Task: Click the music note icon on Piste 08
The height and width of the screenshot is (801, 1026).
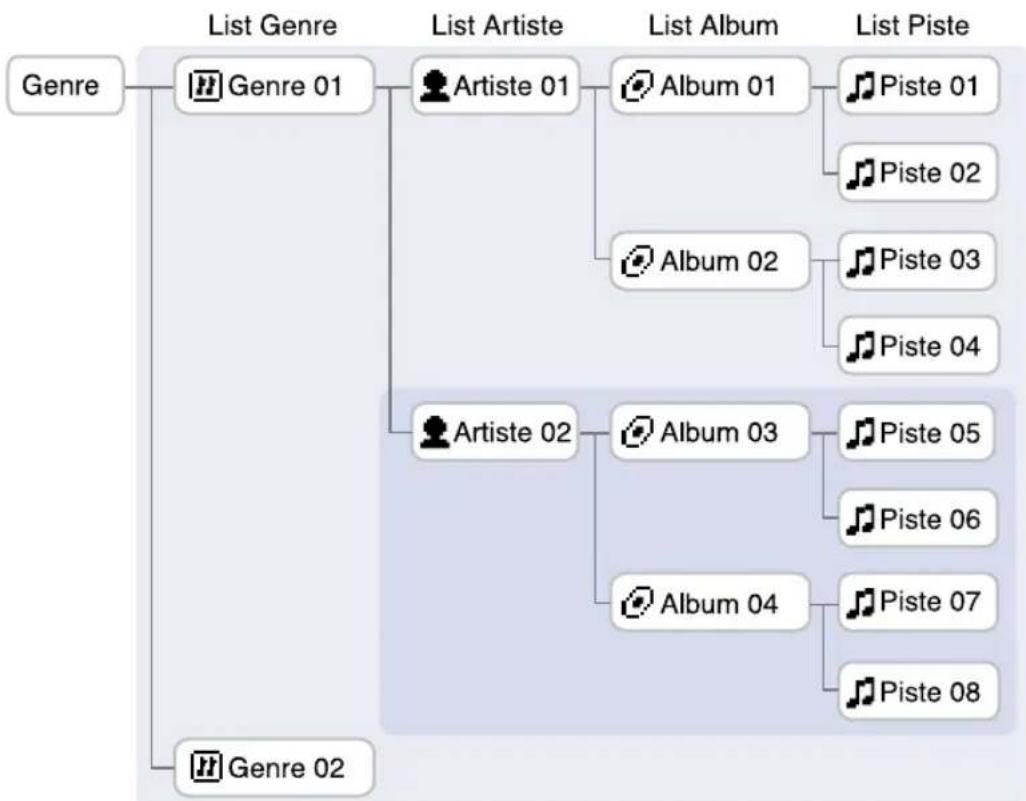Action: click(x=860, y=691)
